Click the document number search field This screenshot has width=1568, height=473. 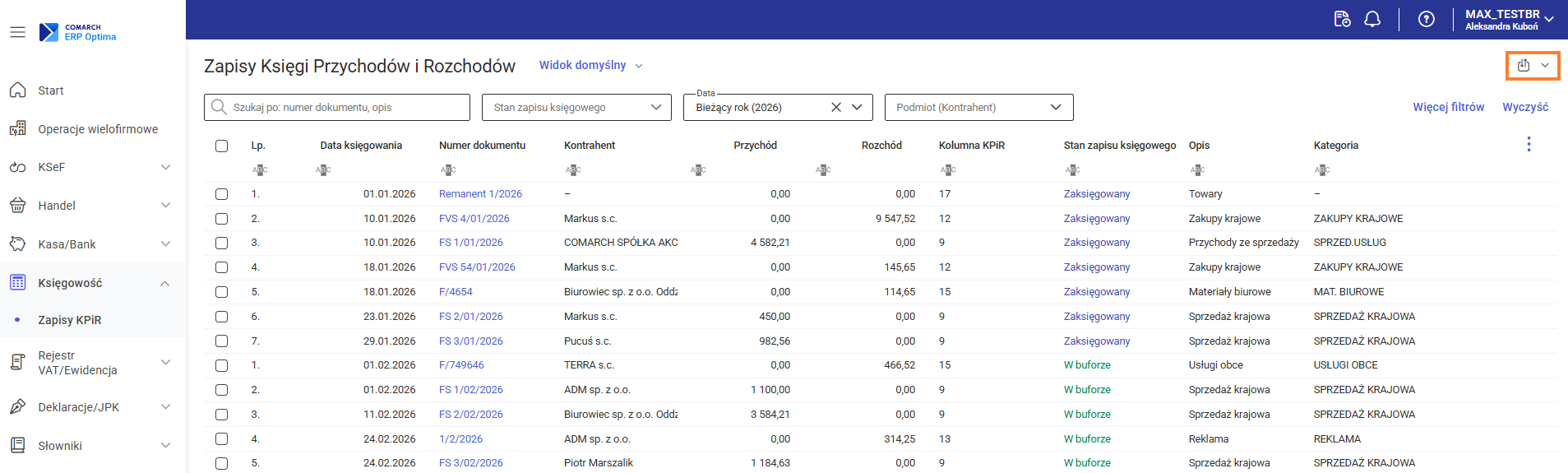coord(345,107)
